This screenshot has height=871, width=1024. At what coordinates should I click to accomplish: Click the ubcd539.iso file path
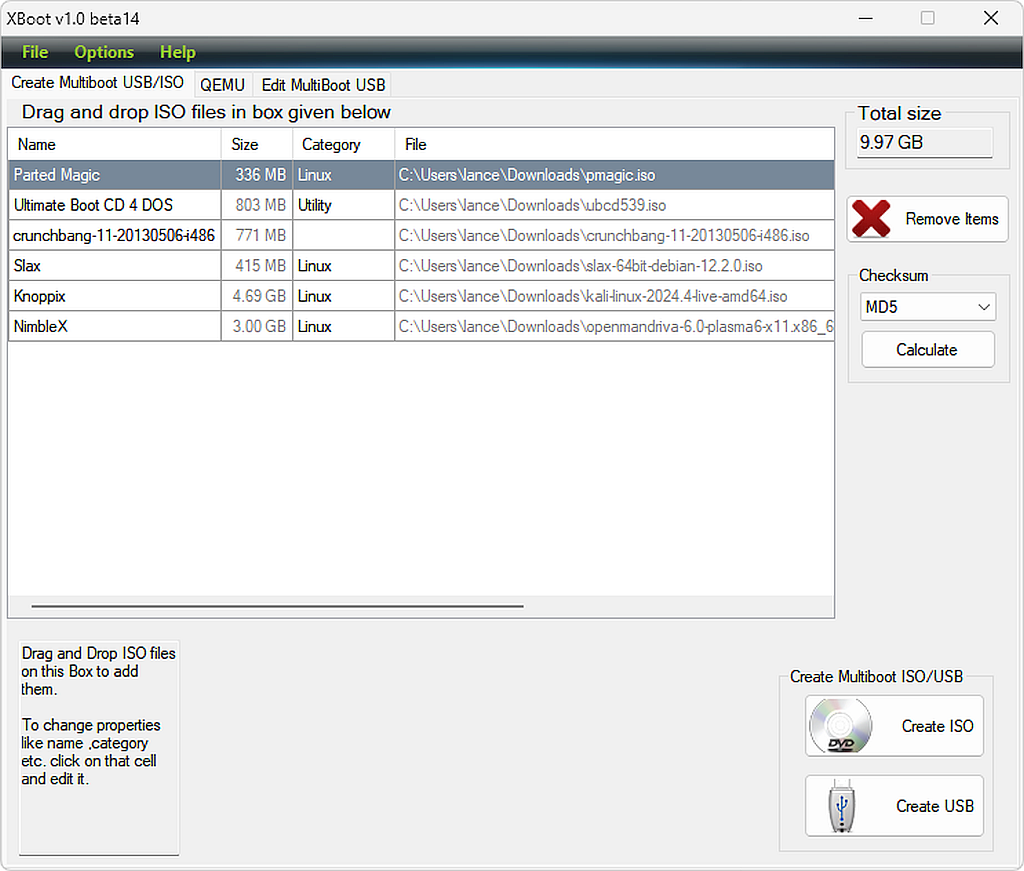click(615, 205)
